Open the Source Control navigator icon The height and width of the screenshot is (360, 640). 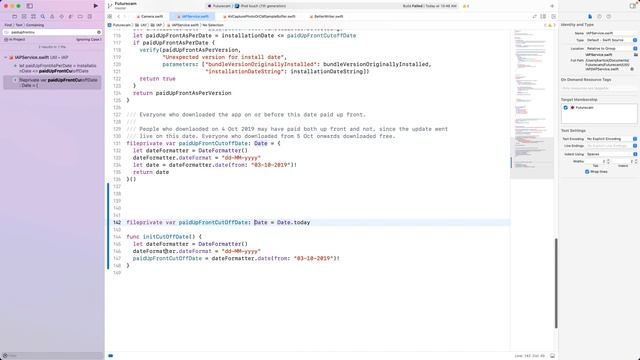[24, 17]
